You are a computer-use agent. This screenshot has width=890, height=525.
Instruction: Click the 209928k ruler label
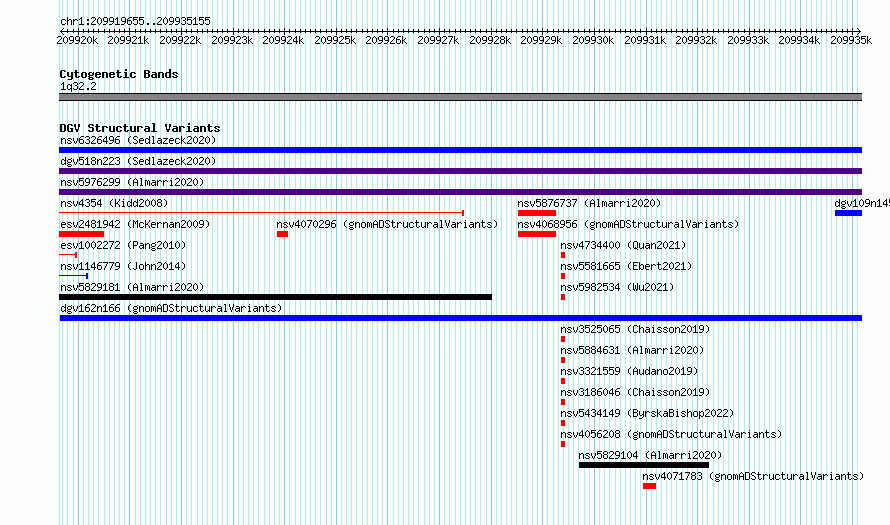pyautogui.click(x=490, y=41)
